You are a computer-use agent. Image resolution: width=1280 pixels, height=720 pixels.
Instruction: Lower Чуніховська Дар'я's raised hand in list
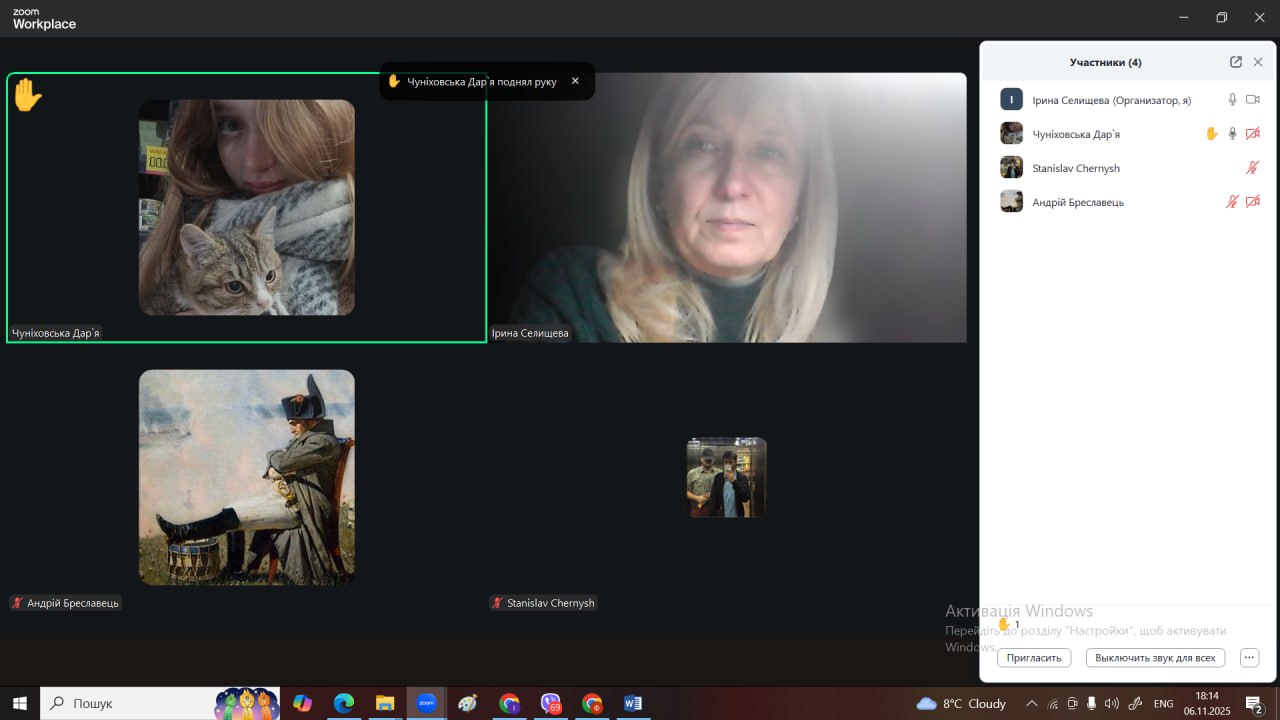click(x=1211, y=134)
